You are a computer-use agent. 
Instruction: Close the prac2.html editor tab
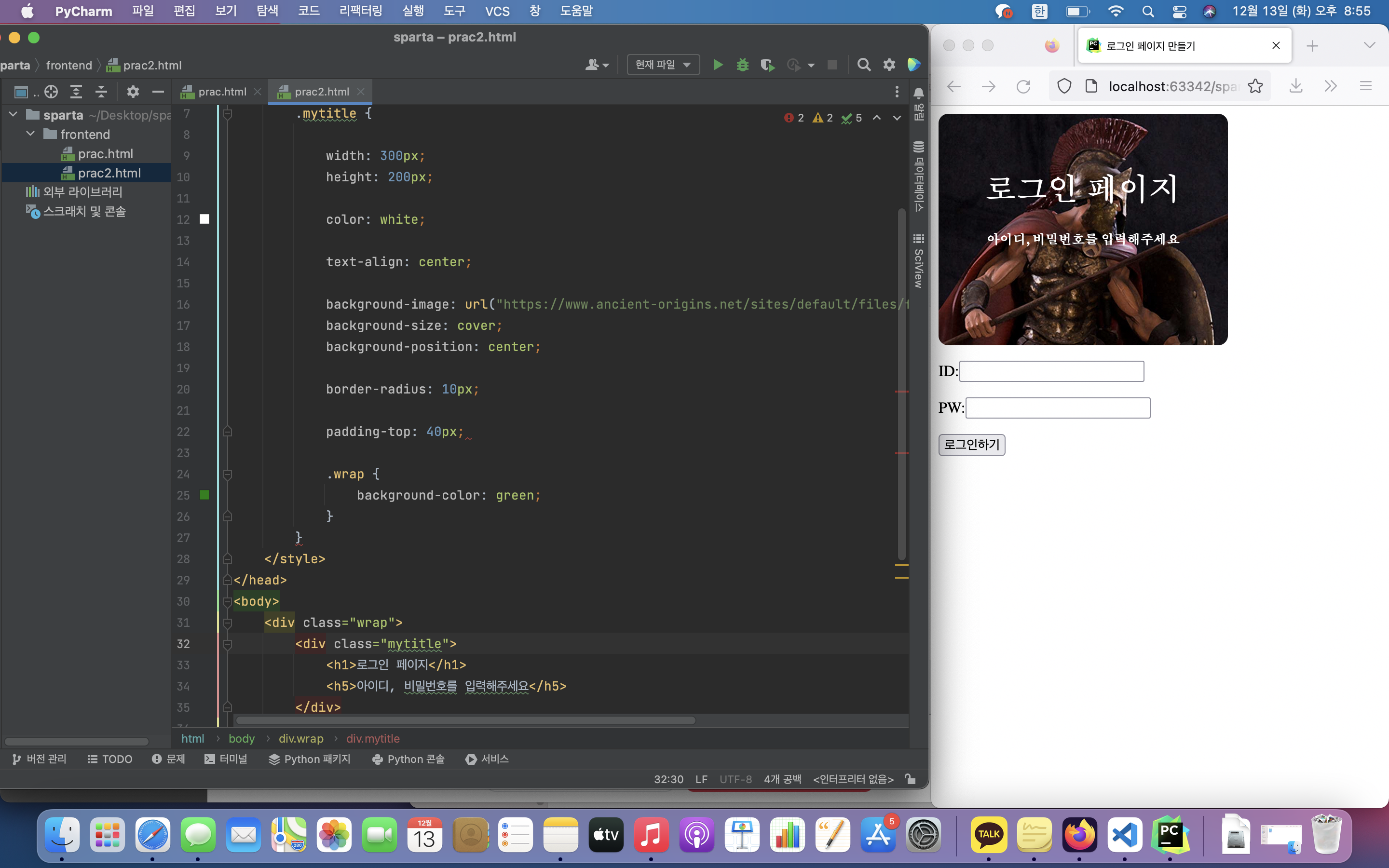pyautogui.click(x=360, y=92)
